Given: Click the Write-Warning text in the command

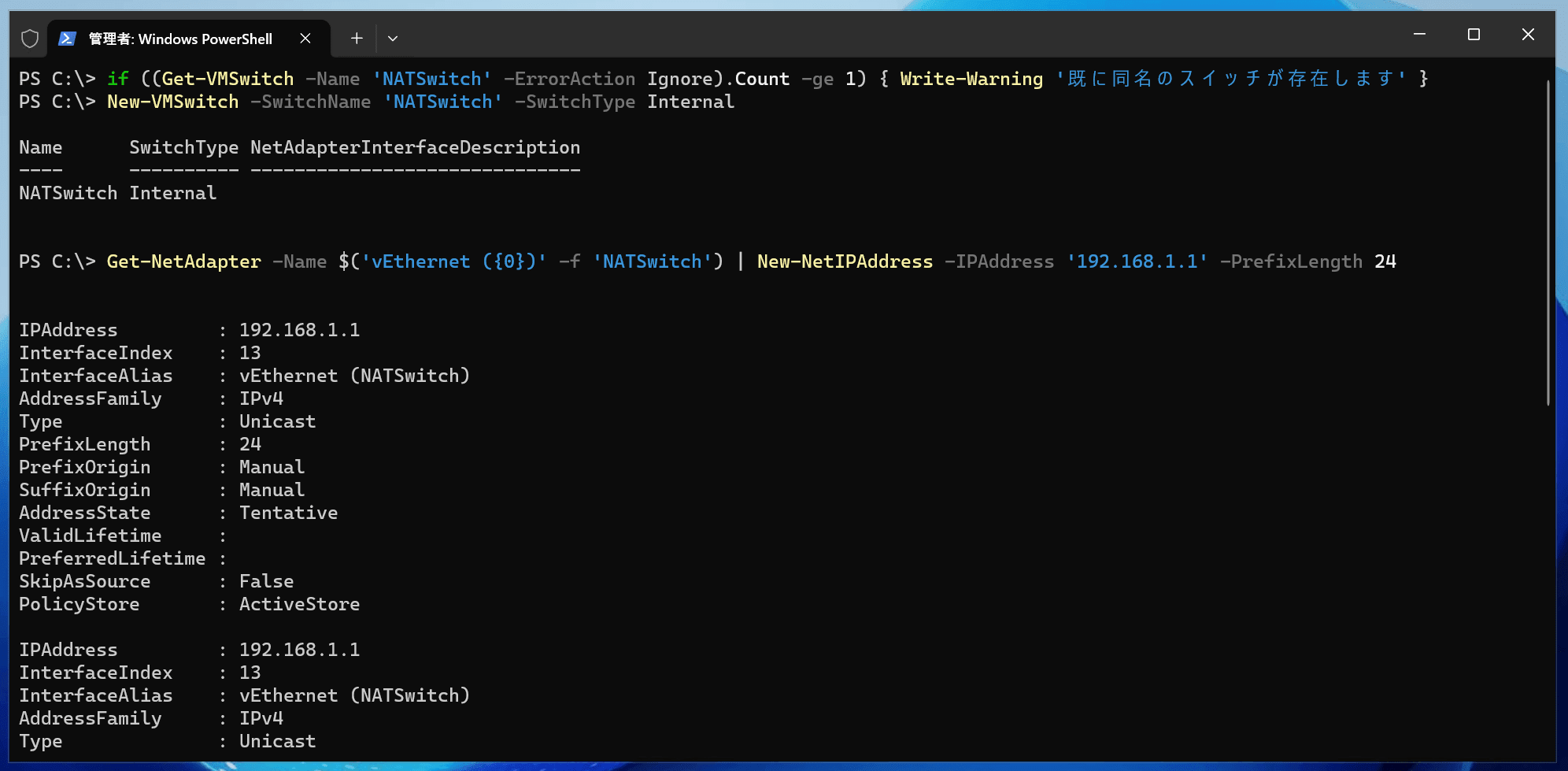Looking at the screenshot, I should click(970, 79).
